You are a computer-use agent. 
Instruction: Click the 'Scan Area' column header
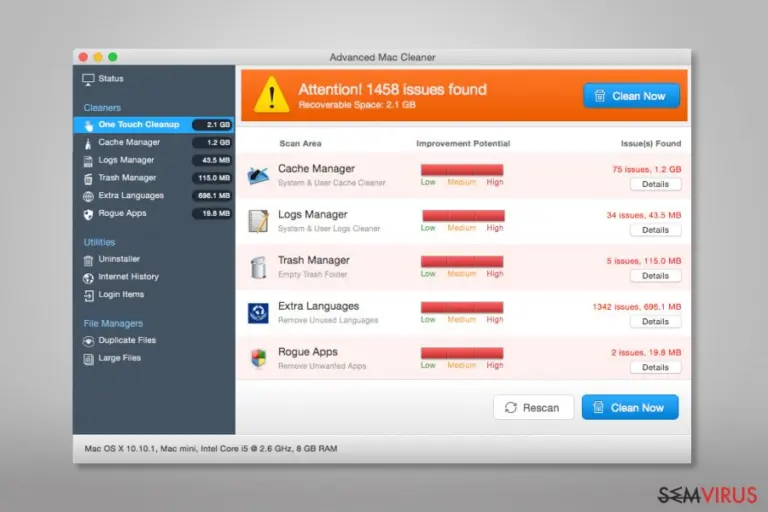300,144
